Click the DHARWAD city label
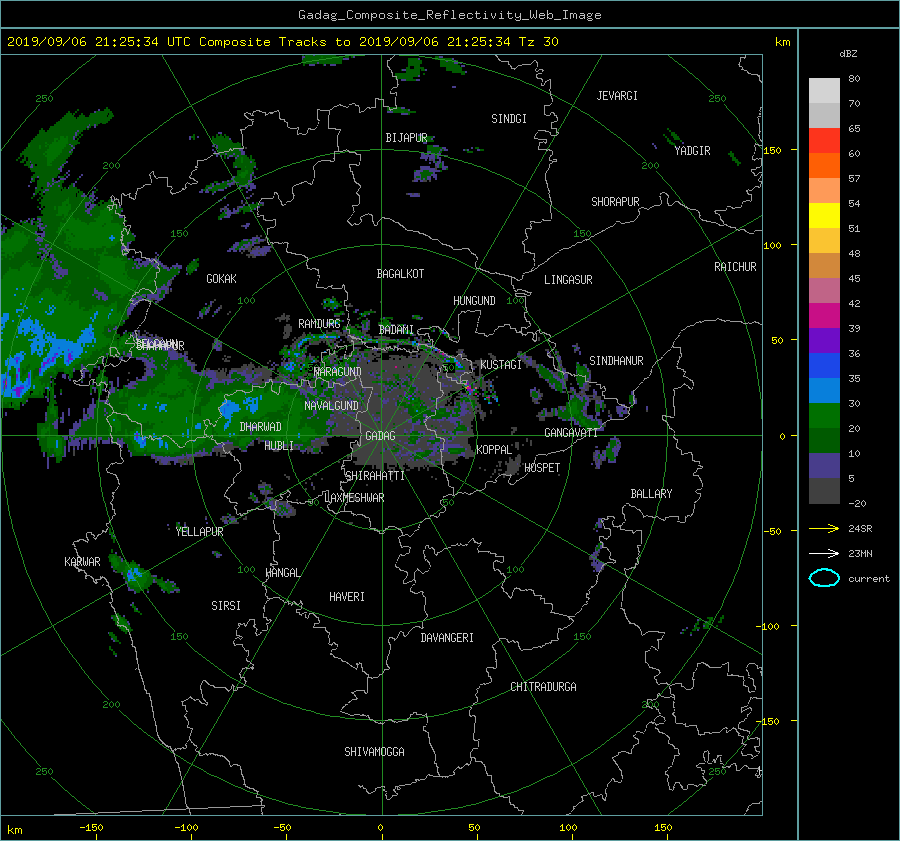This screenshot has width=900, height=841. tap(260, 427)
